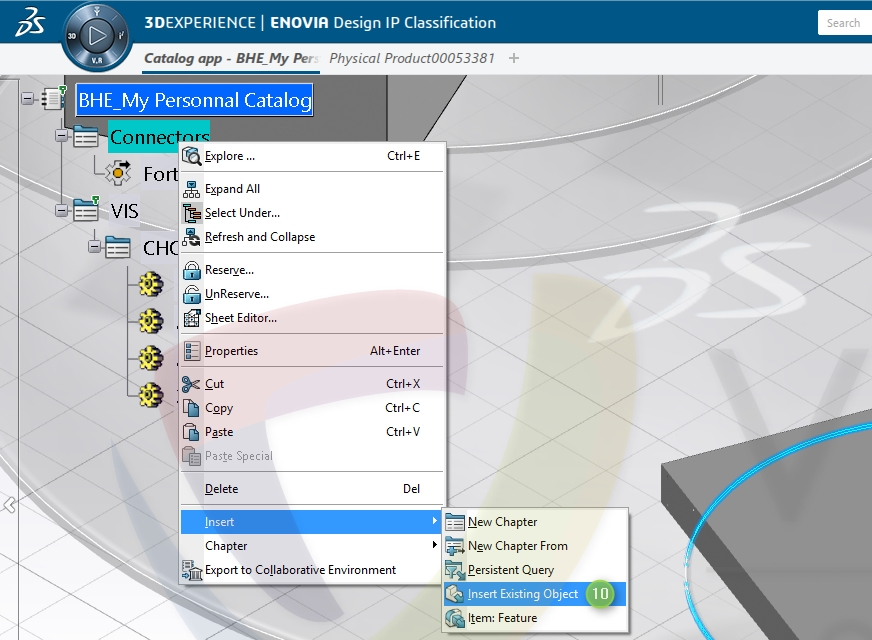Select the first yellow gear item under CHC
The width and height of the screenshot is (872, 640).
tap(151, 284)
